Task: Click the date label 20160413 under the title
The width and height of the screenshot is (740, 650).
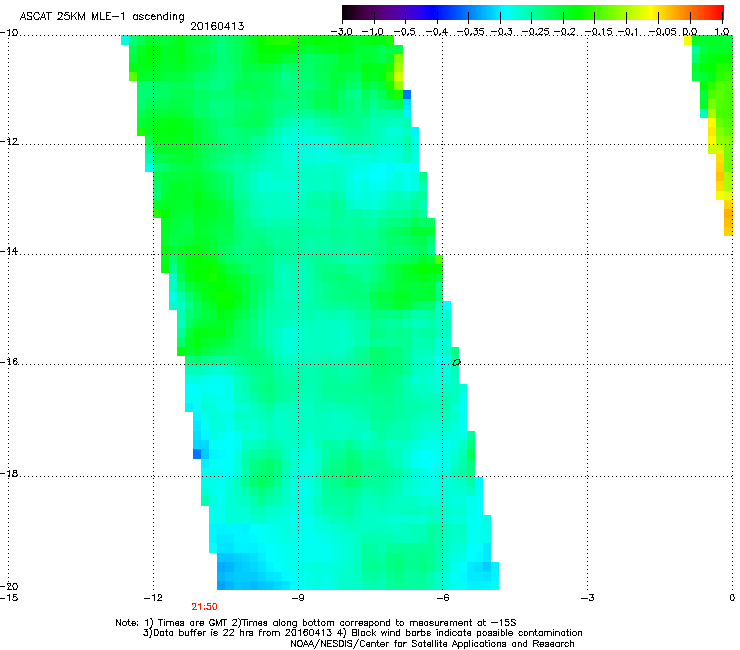Action: click(217, 26)
